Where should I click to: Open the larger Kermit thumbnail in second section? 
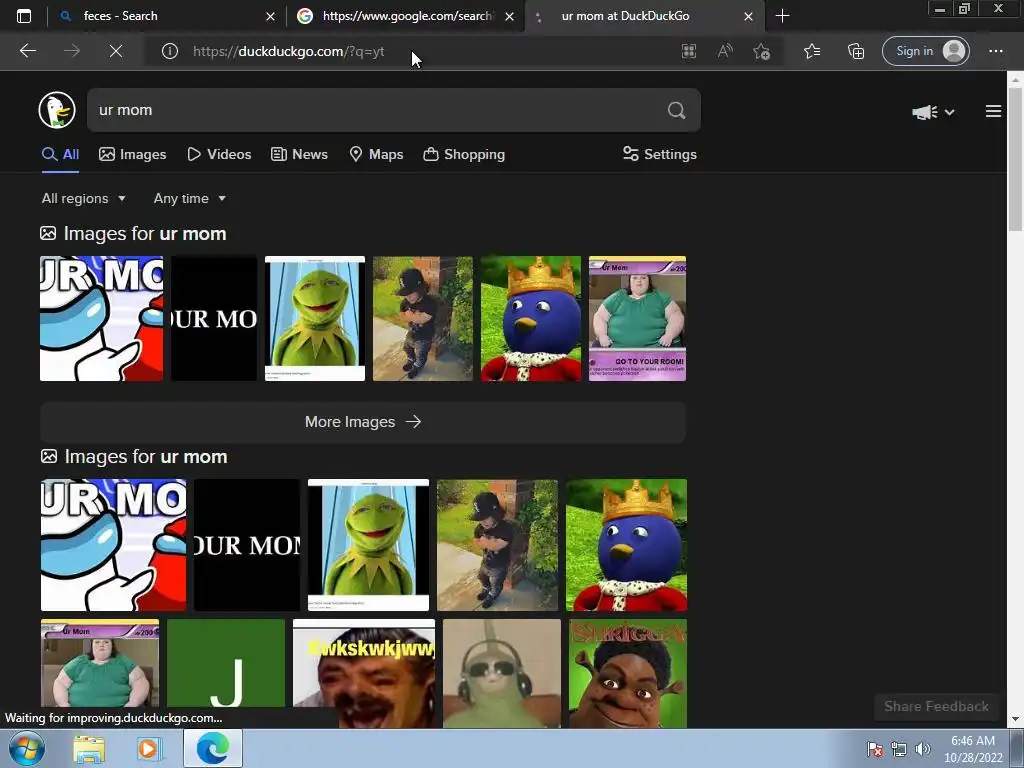(368, 545)
